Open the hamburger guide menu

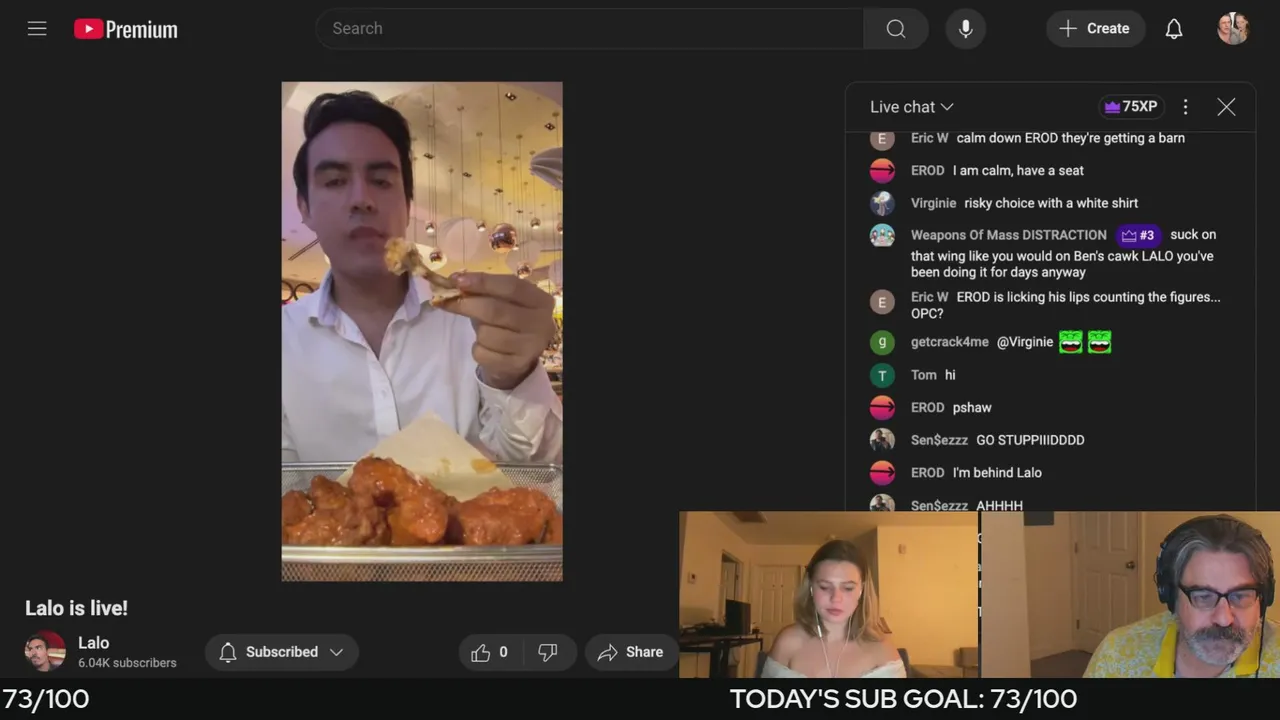37,29
